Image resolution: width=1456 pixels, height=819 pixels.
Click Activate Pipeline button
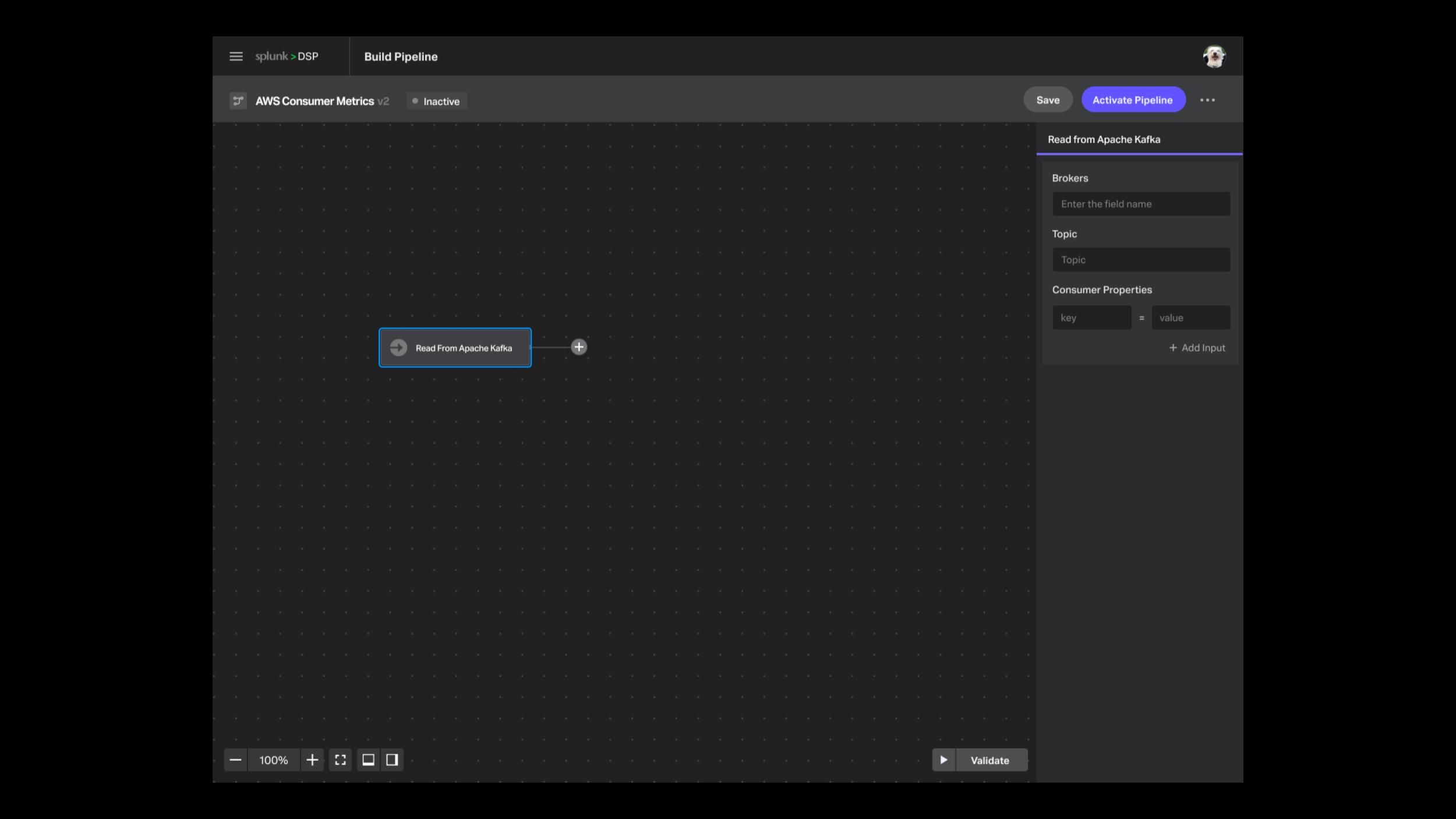tap(1132, 100)
